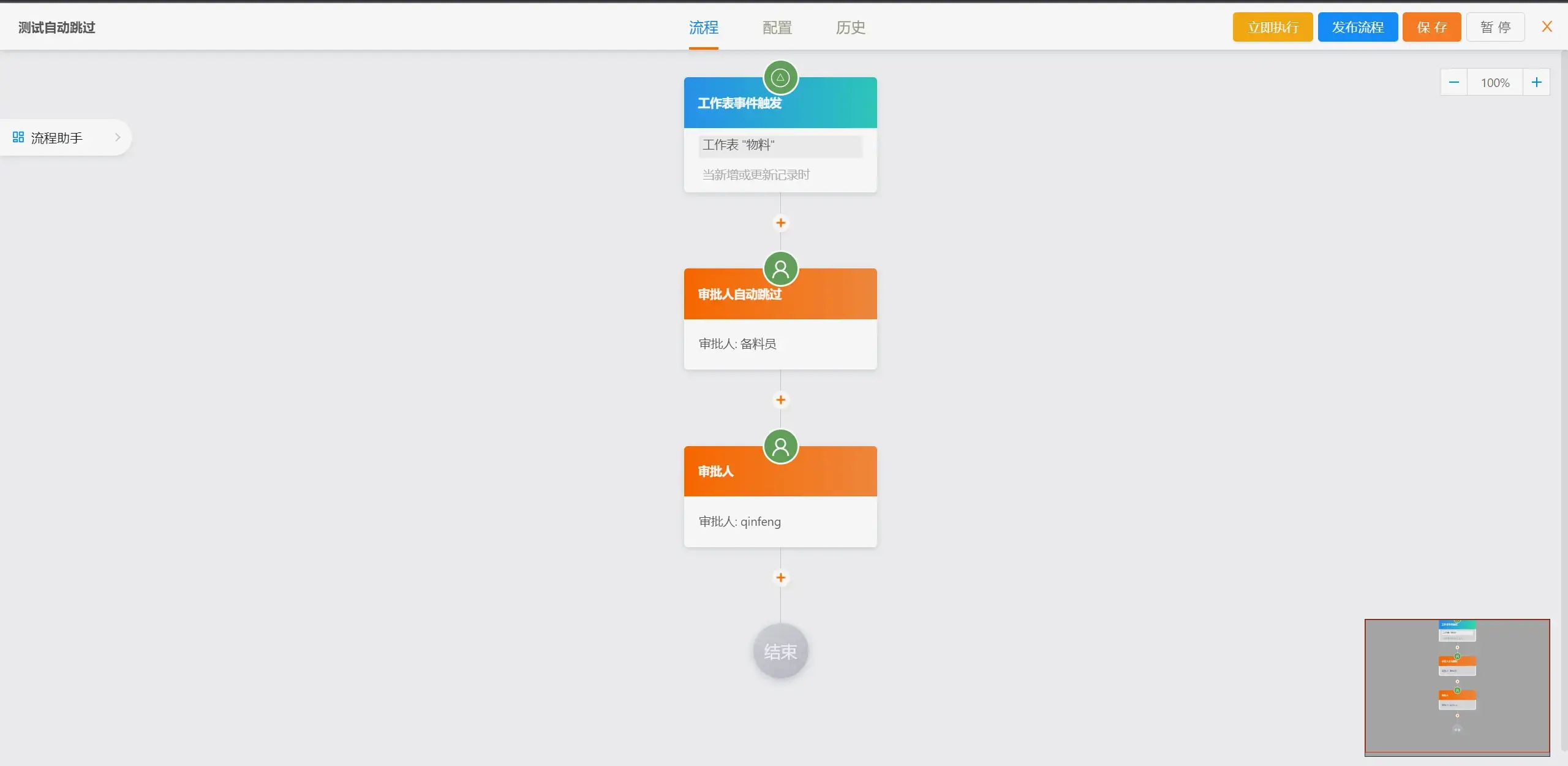Screen dimensions: 1568x766
Task: Click the 发布流程 button
Action: 1357,27
